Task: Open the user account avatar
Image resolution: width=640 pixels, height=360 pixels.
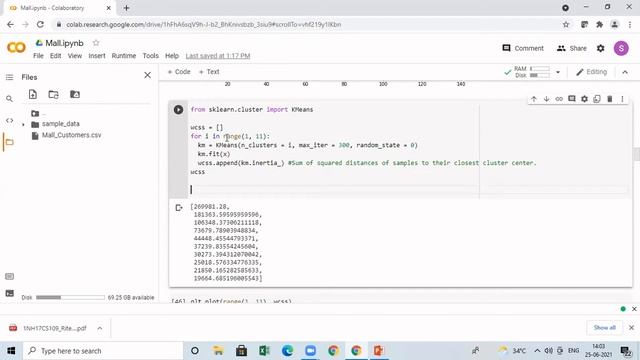Action: coord(621,48)
